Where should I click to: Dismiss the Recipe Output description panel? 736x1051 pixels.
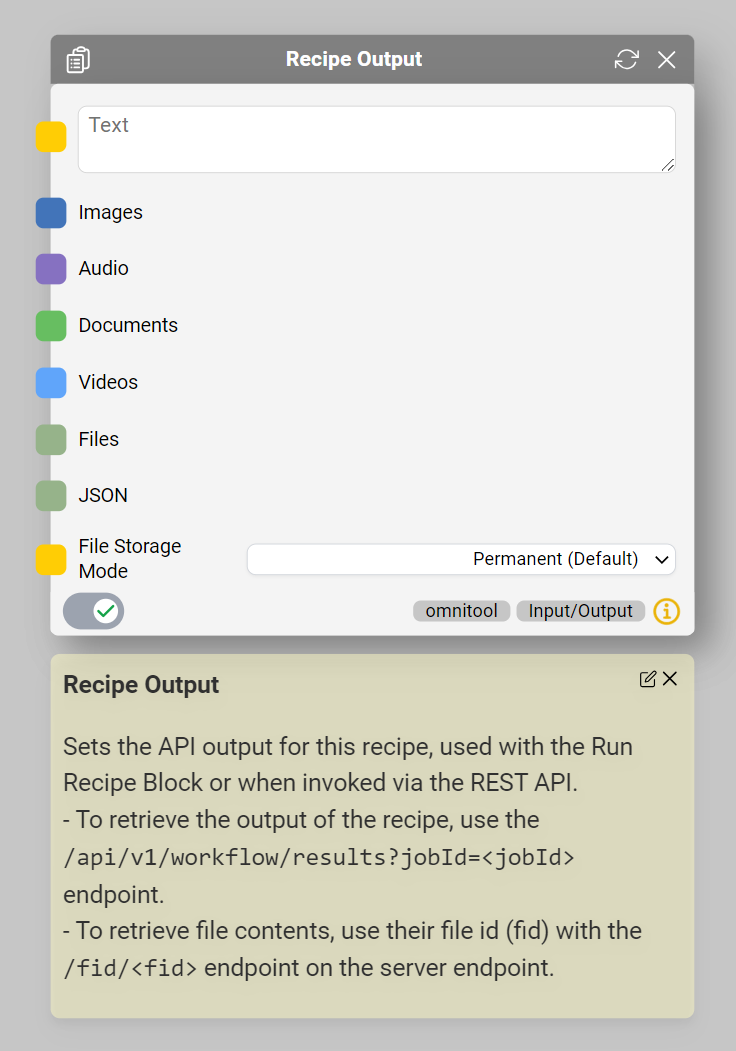(670, 679)
